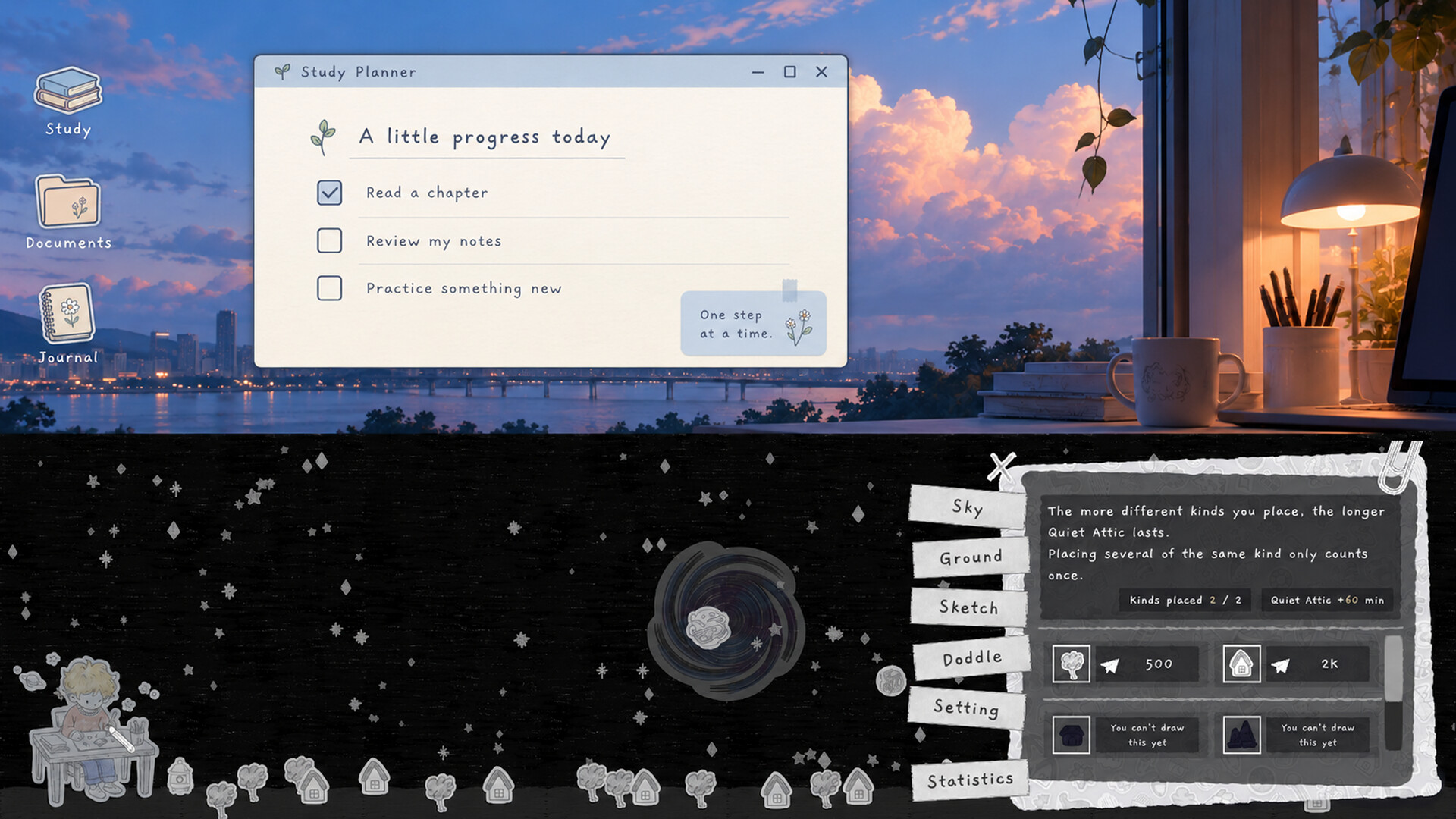Open the Statistics tab

(970, 780)
